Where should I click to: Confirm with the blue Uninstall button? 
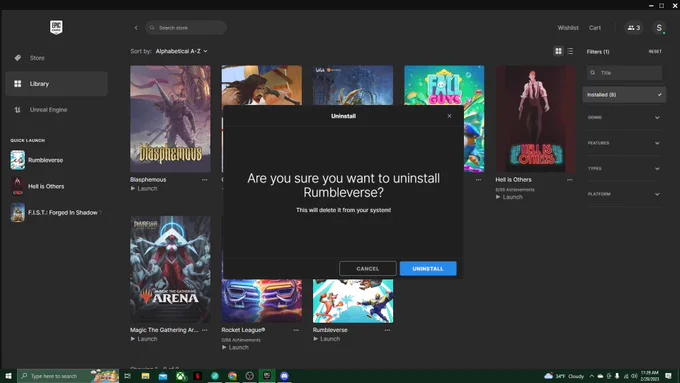click(428, 269)
